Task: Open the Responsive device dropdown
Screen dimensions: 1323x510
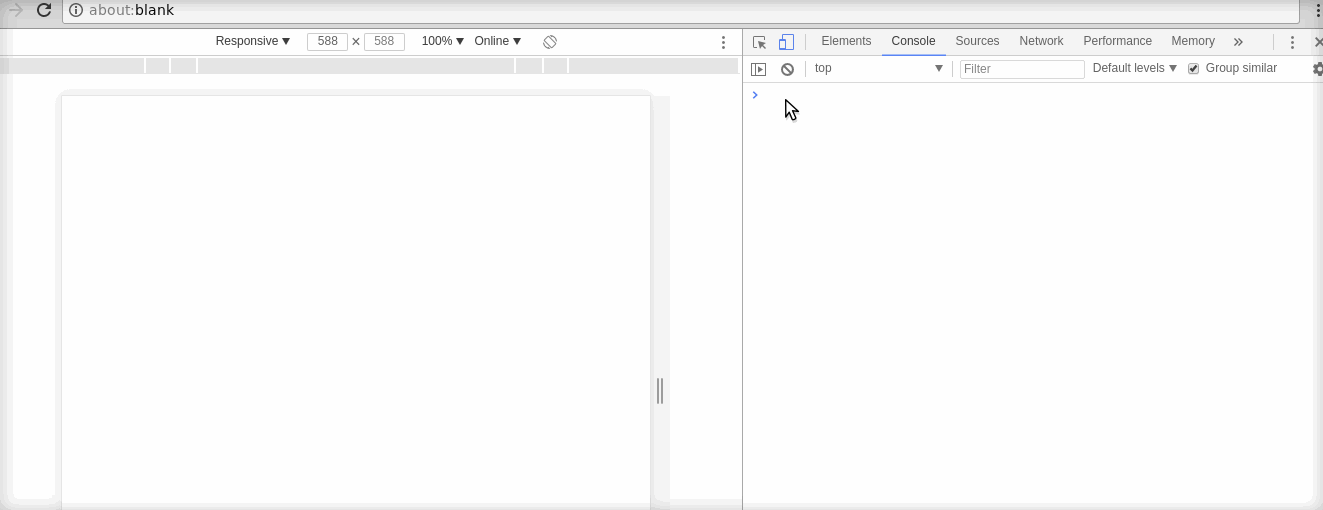Action: tap(253, 41)
